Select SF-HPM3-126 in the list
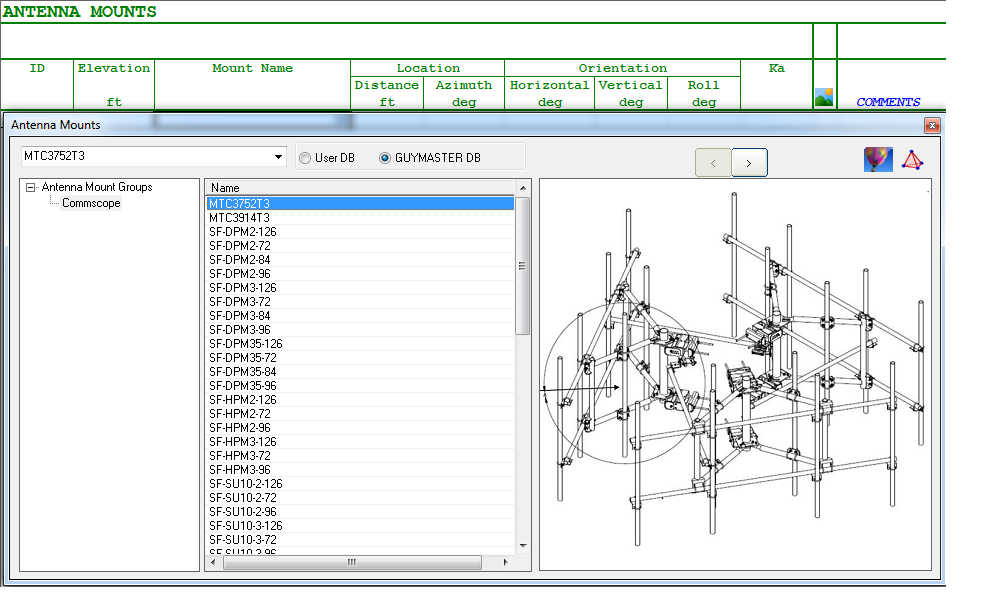 pyautogui.click(x=360, y=442)
